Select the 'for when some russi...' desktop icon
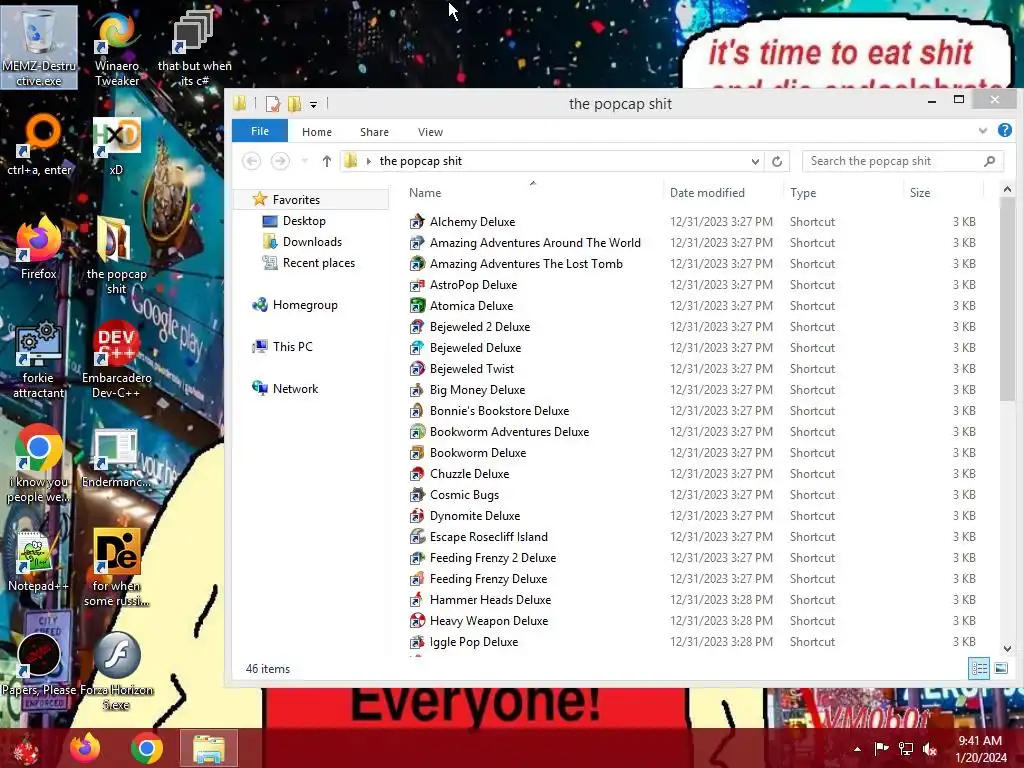Image resolution: width=1024 pixels, height=768 pixels. click(116, 567)
